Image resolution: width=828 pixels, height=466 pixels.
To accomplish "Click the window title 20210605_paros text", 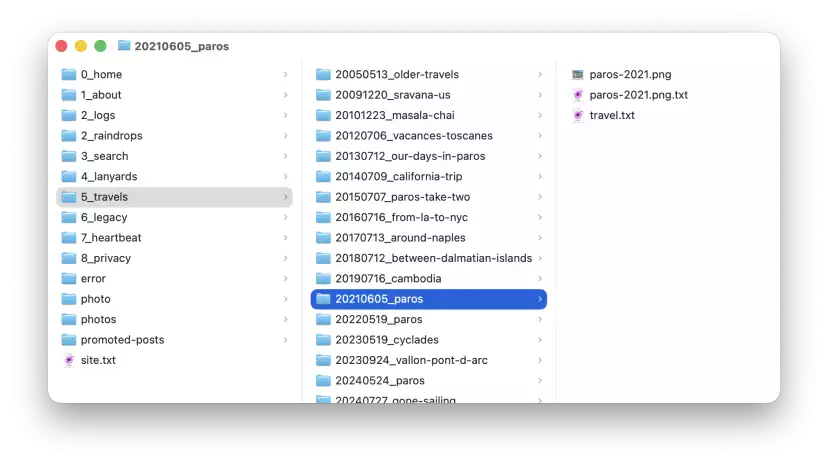I will pyautogui.click(x=182, y=46).
